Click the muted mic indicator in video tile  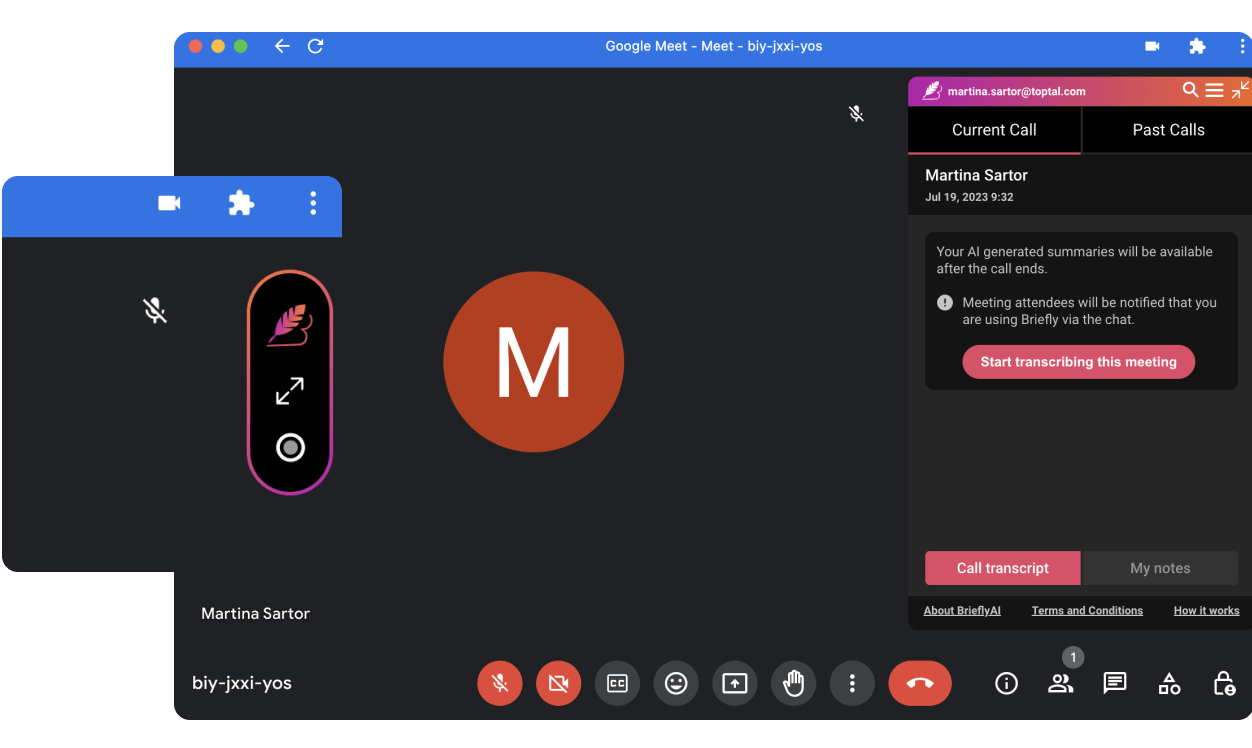(x=856, y=114)
